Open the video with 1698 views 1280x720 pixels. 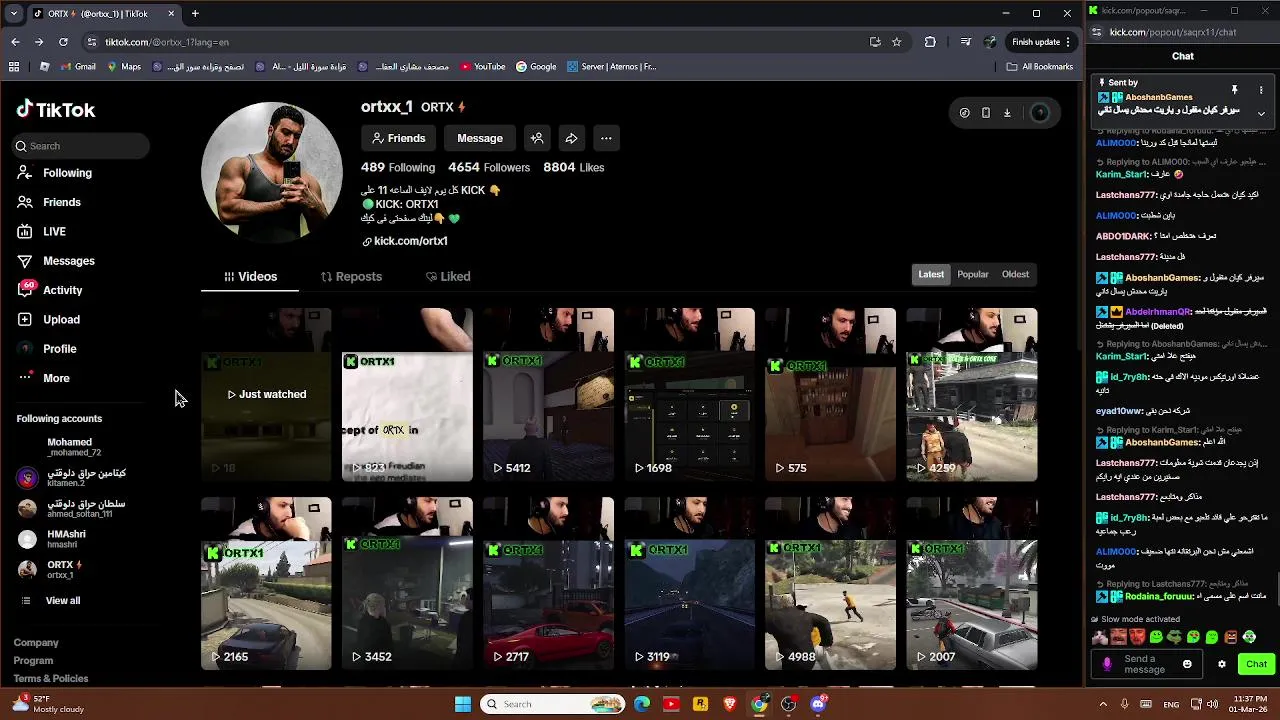click(689, 395)
